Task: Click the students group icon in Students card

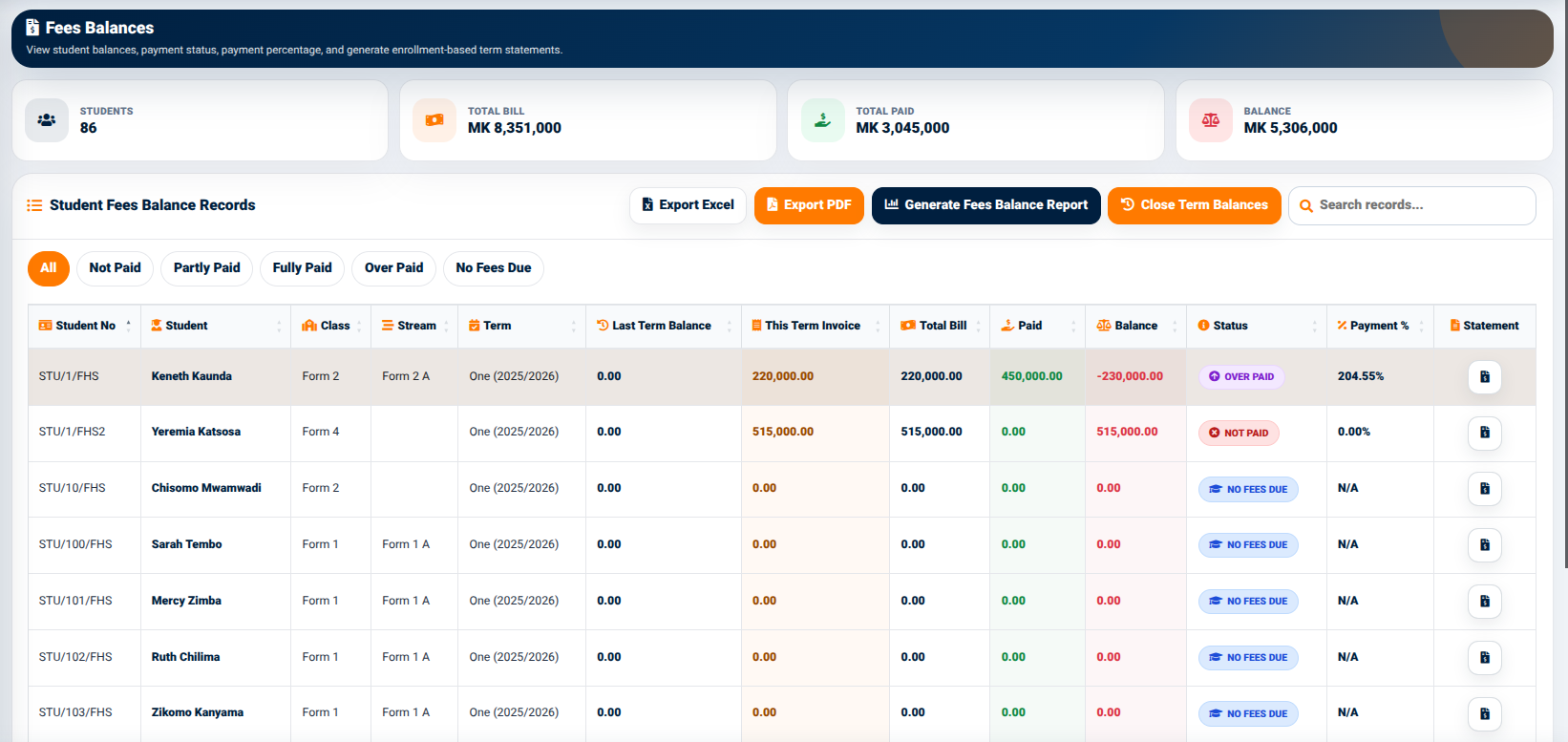Action: tap(47, 120)
